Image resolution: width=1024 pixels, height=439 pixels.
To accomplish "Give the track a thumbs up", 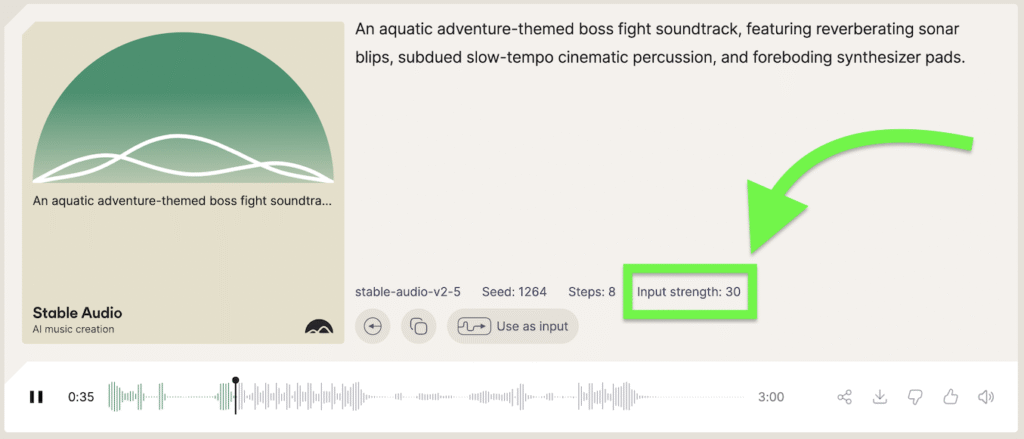I will pos(950,397).
